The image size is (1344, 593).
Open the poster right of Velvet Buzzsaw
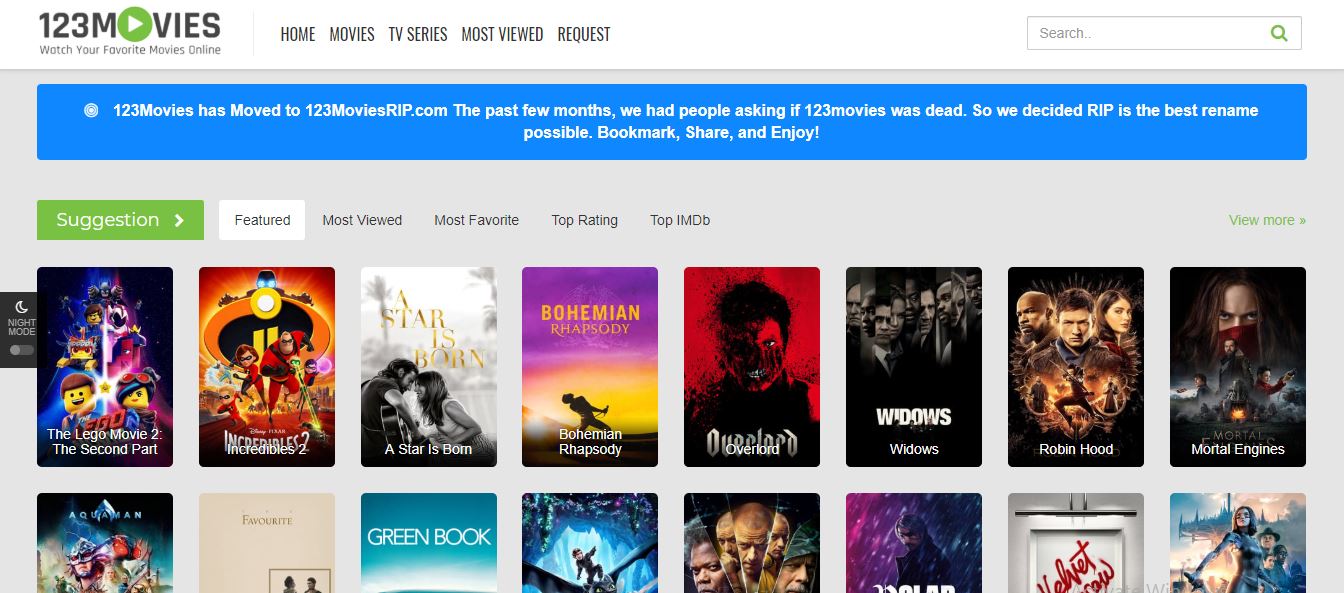tap(1238, 543)
